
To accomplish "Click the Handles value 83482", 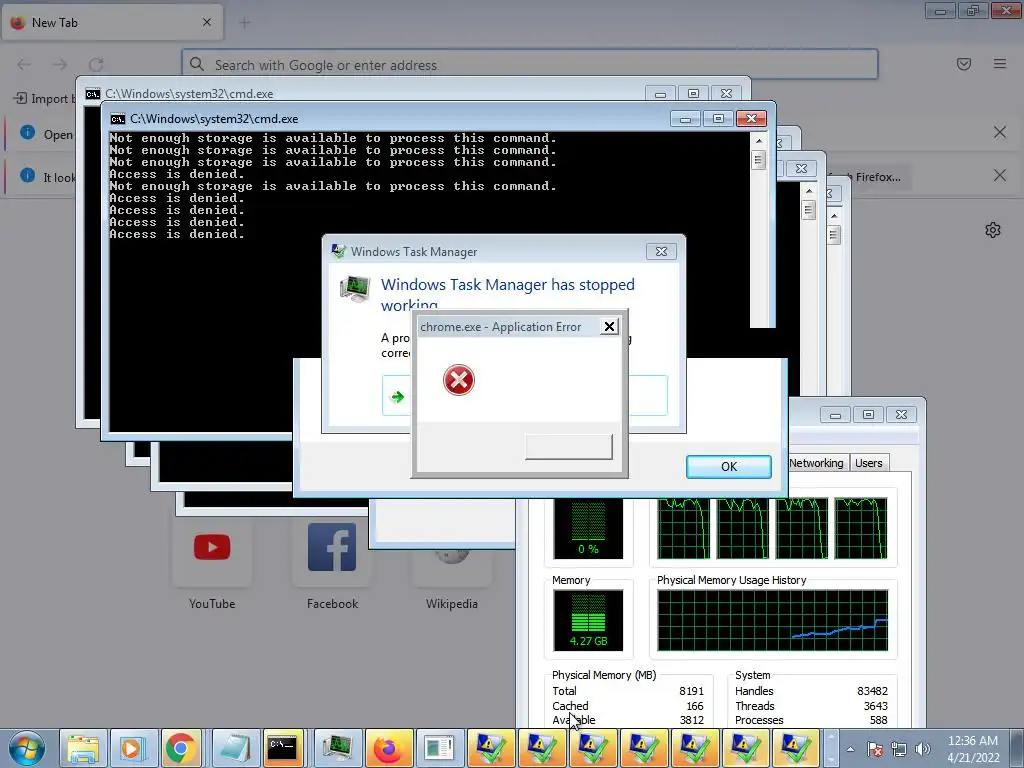I will [872, 691].
